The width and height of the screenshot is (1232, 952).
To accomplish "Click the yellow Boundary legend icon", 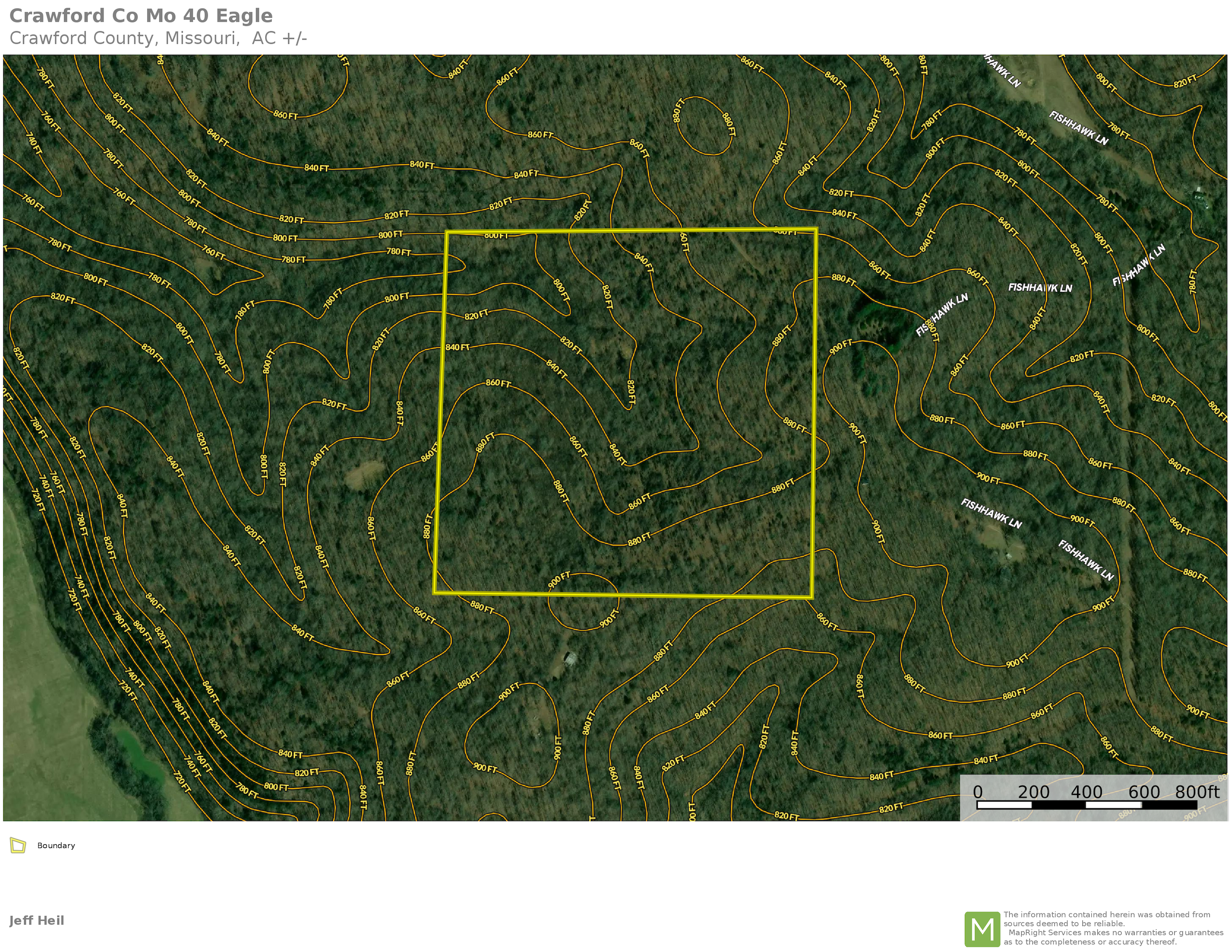I will [x=18, y=845].
